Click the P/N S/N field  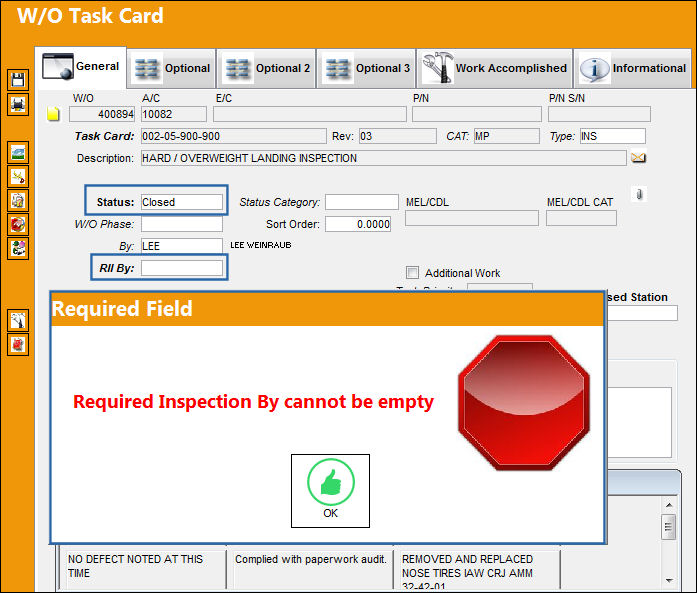599,114
